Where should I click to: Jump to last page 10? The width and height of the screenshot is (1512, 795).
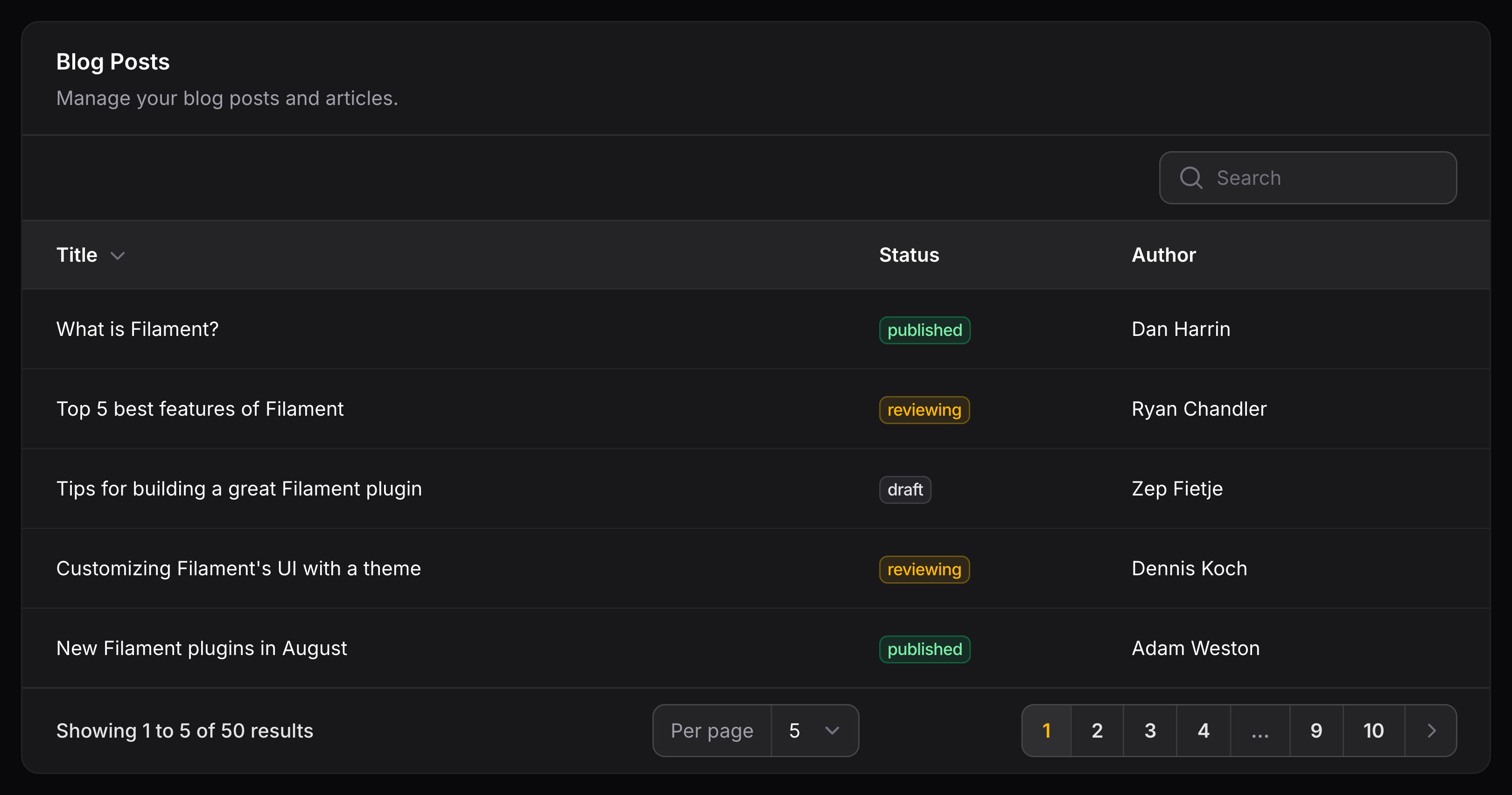(x=1373, y=731)
